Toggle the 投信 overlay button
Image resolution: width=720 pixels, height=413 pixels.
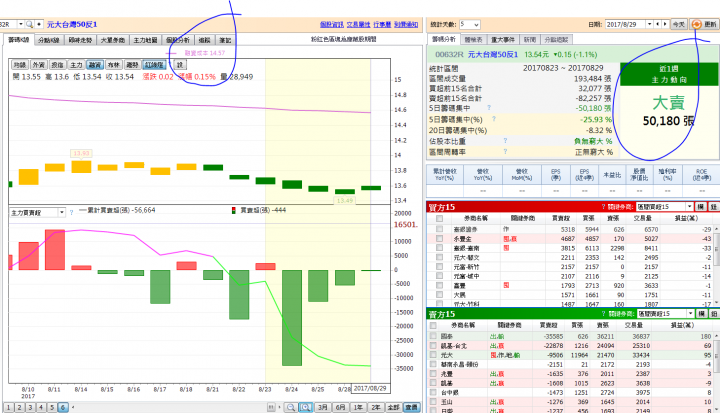coord(57,65)
